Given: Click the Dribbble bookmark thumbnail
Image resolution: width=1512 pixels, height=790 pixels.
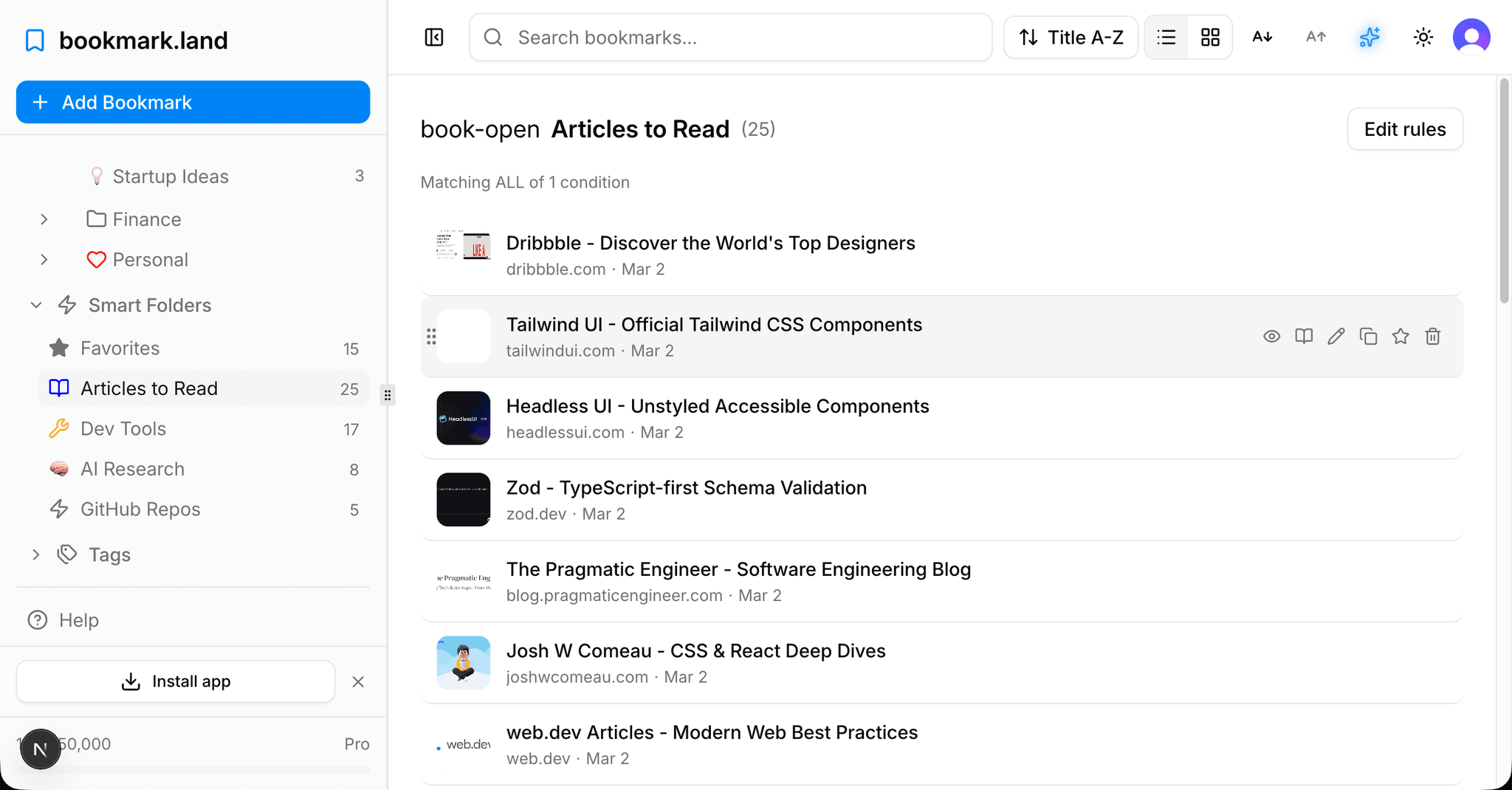Looking at the screenshot, I should click(464, 255).
